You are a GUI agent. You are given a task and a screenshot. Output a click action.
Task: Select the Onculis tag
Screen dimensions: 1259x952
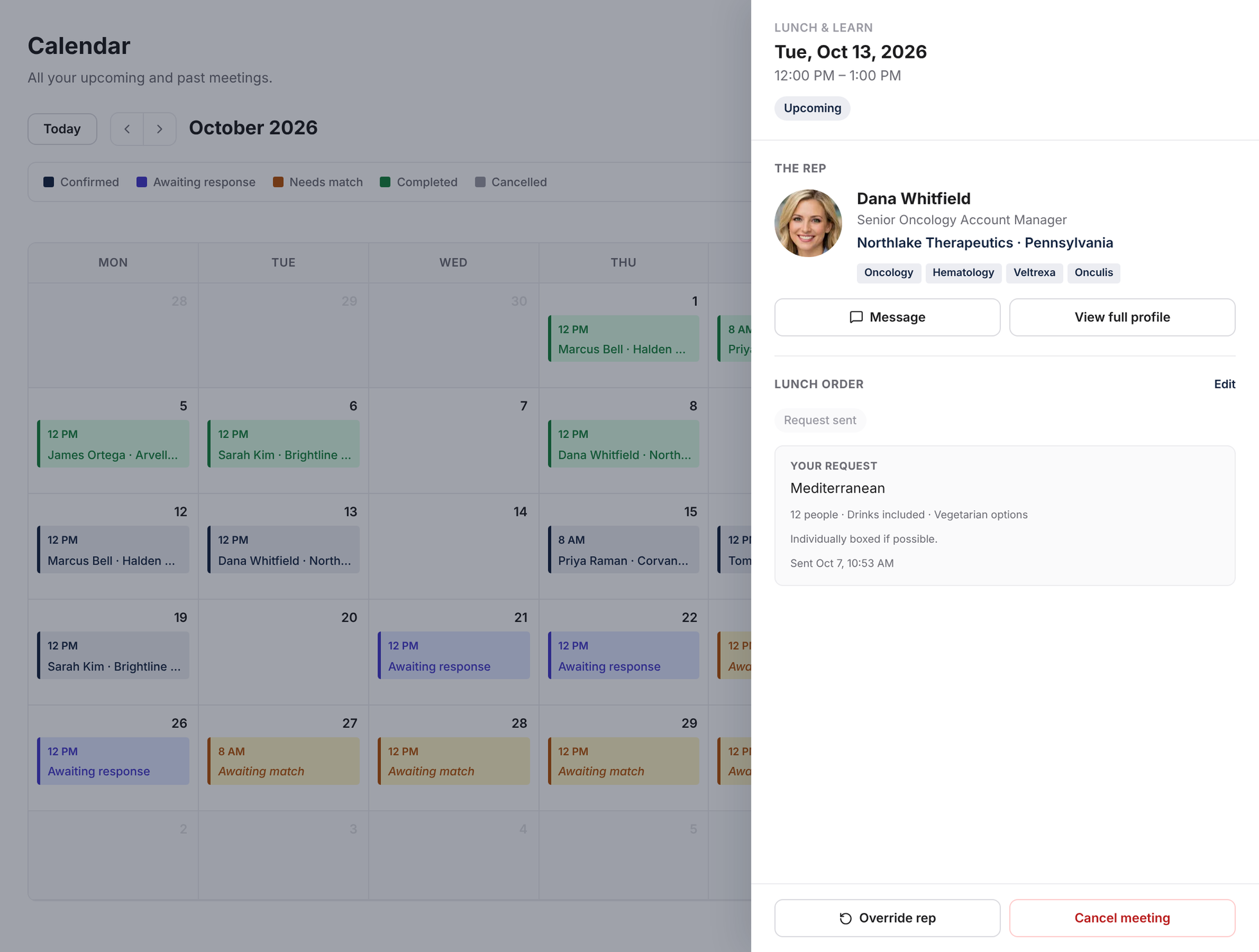[x=1093, y=272]
